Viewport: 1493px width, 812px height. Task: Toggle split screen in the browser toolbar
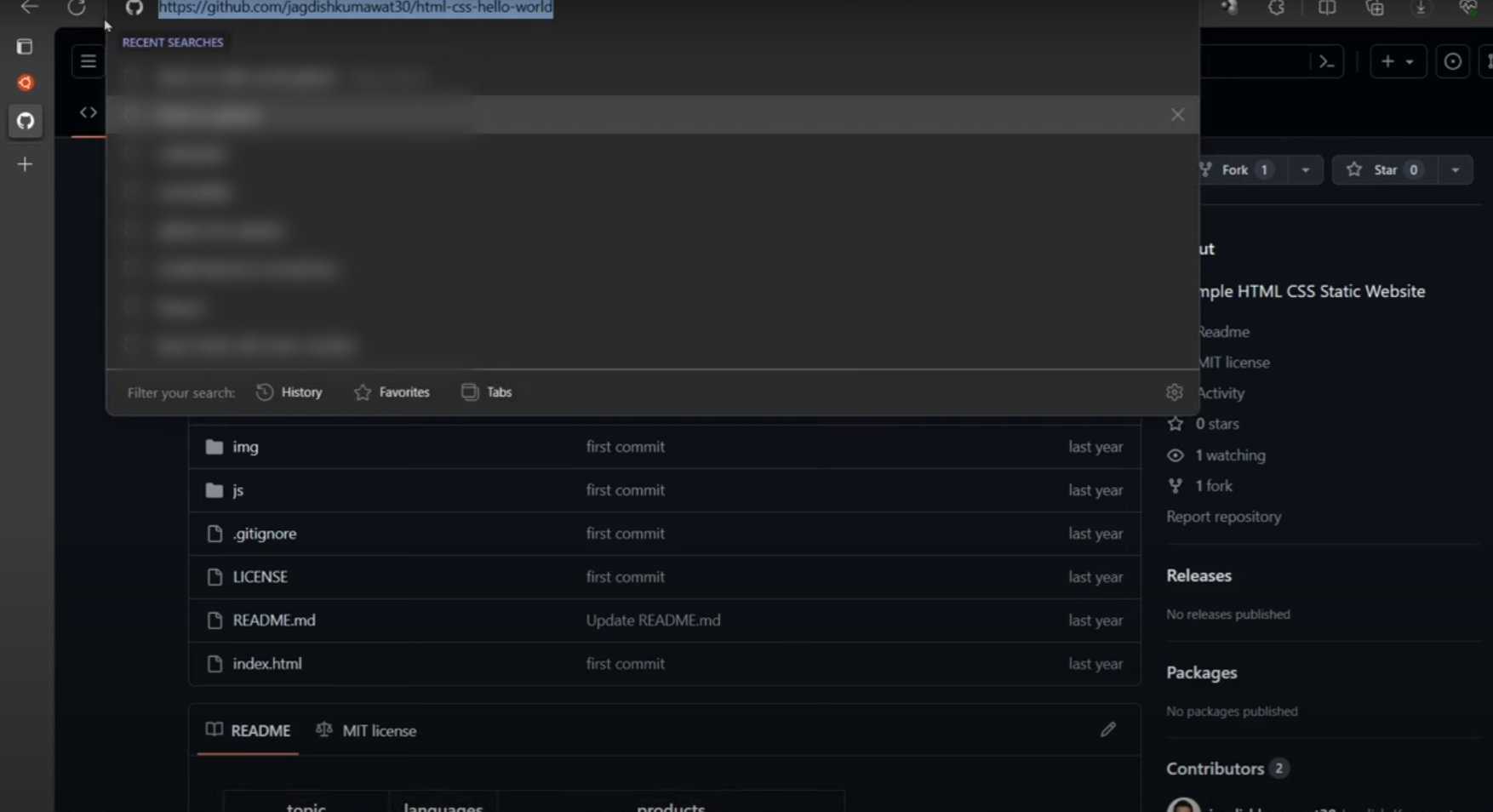click(1327, 8)
